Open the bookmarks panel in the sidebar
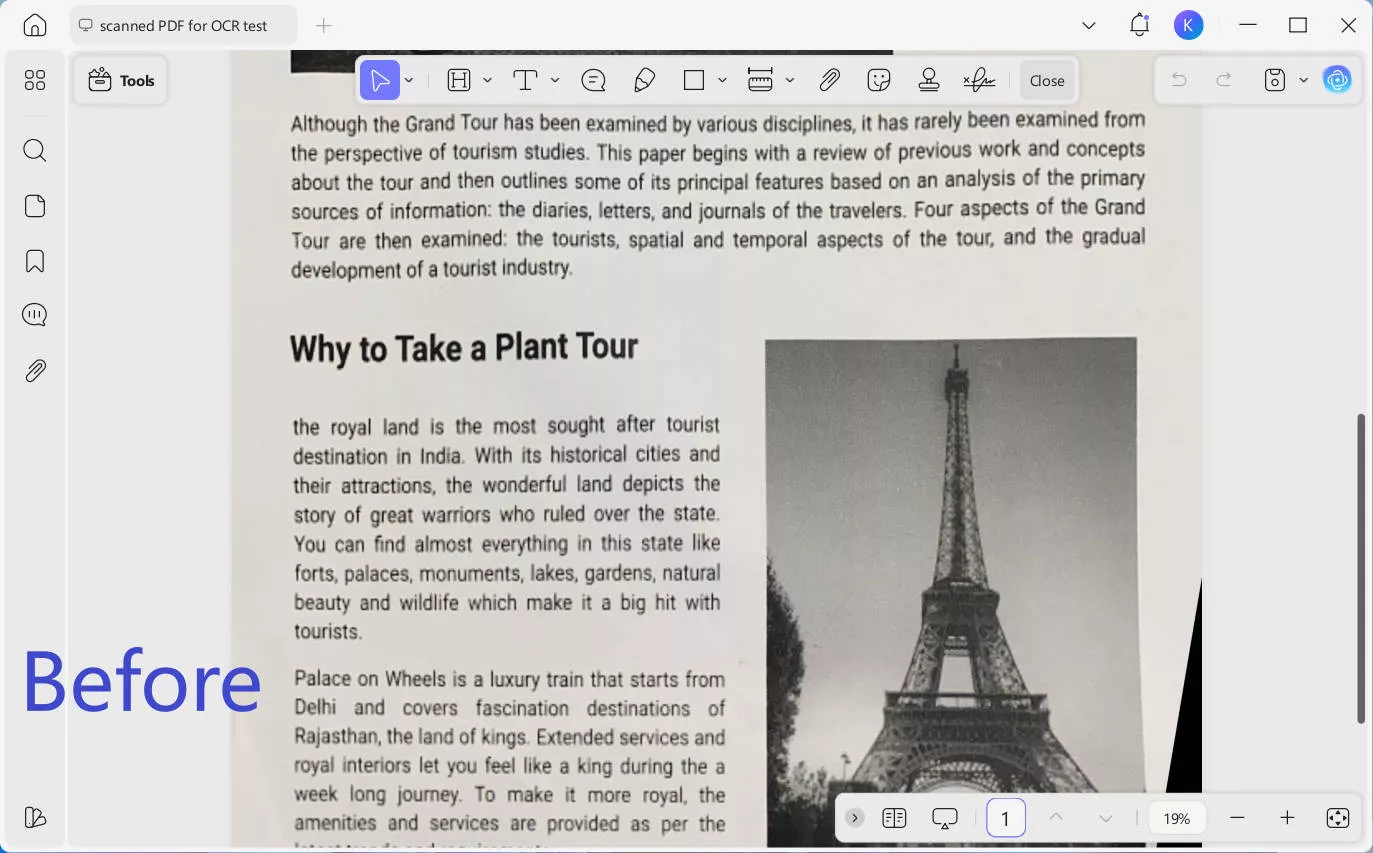The height and width of the screenshot is (853, 1373). pos(35,261)
